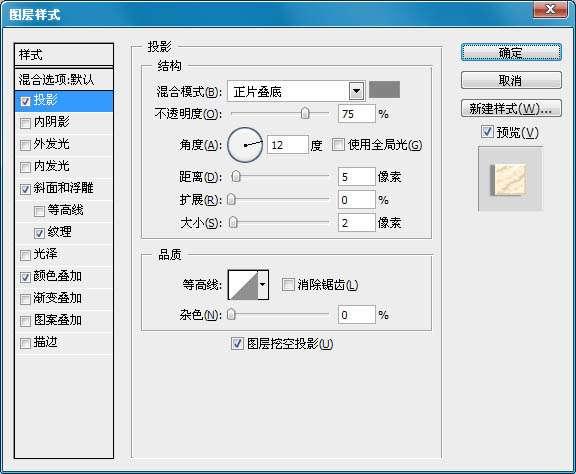The image size is (576, 474).
Task: Uncheck the 颜色叠加 checkbox
Action: 25,277
